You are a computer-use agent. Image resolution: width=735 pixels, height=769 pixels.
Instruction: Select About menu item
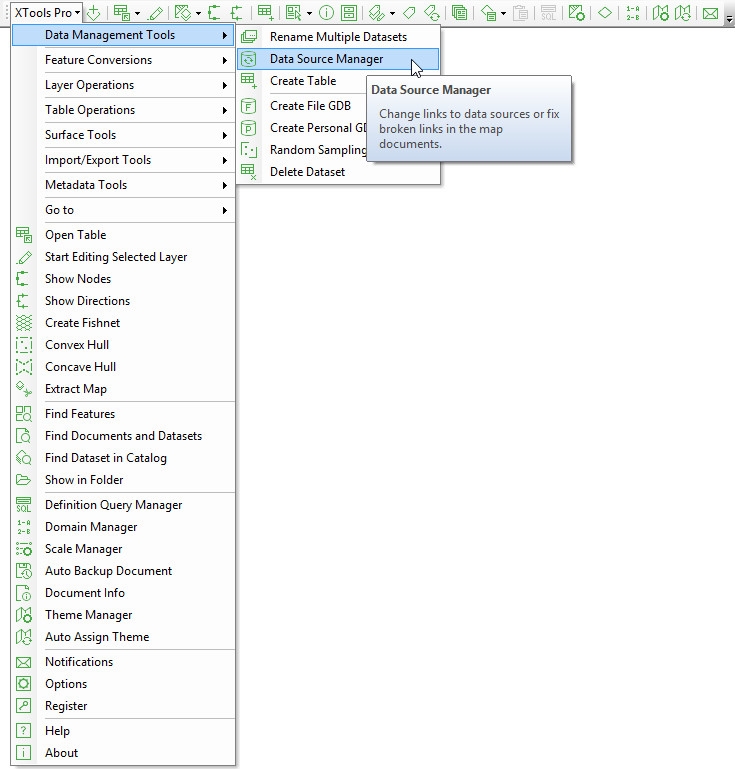(x=124, y=753)
